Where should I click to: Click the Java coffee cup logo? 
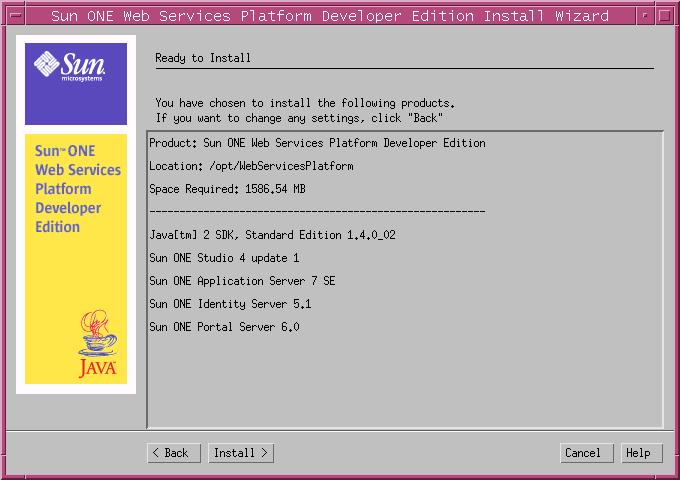[x=98, y=343]
